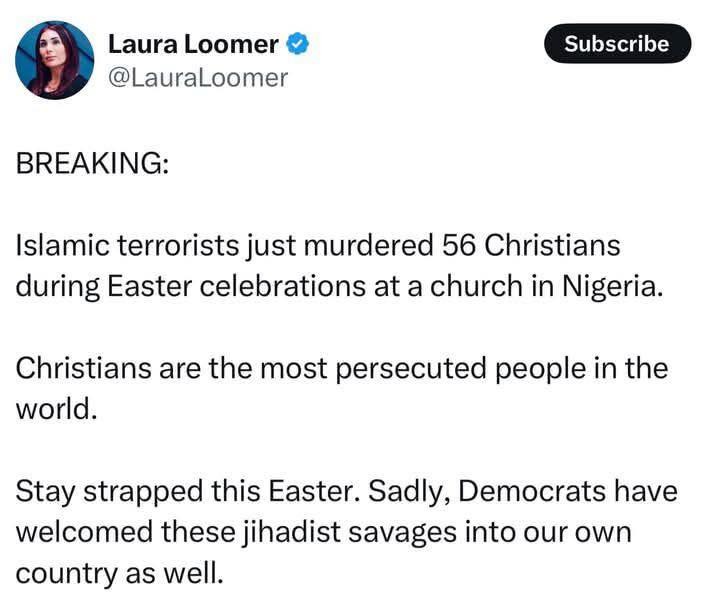720x613 pixels.
Task: Click the word "persecuted" in the tweet
Action: click(x=411, y=369)
